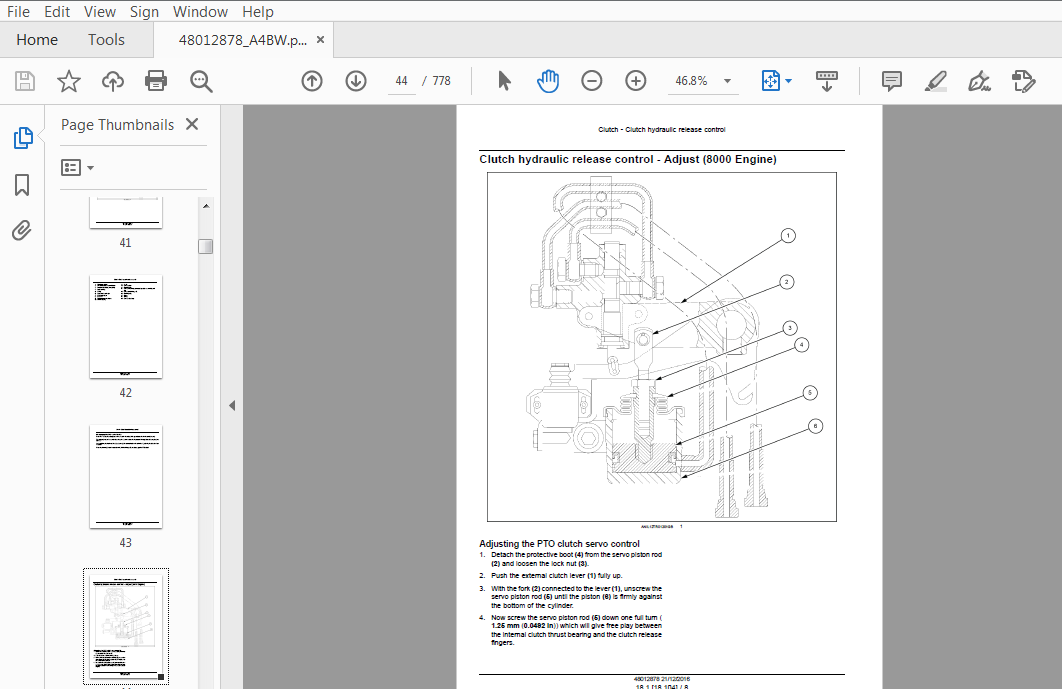
Task: Click the zoom percentage field 46.8%
Action: pyautogui.click(x=692, y=81)
